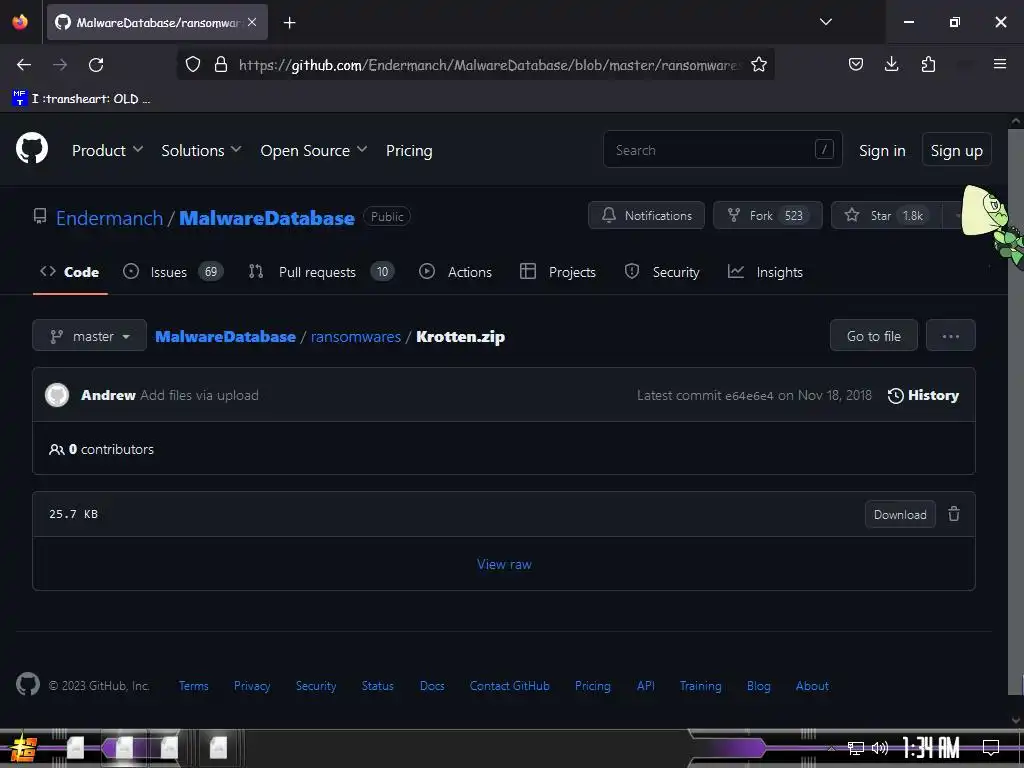Open the Docs footer link

coord(432,686)
